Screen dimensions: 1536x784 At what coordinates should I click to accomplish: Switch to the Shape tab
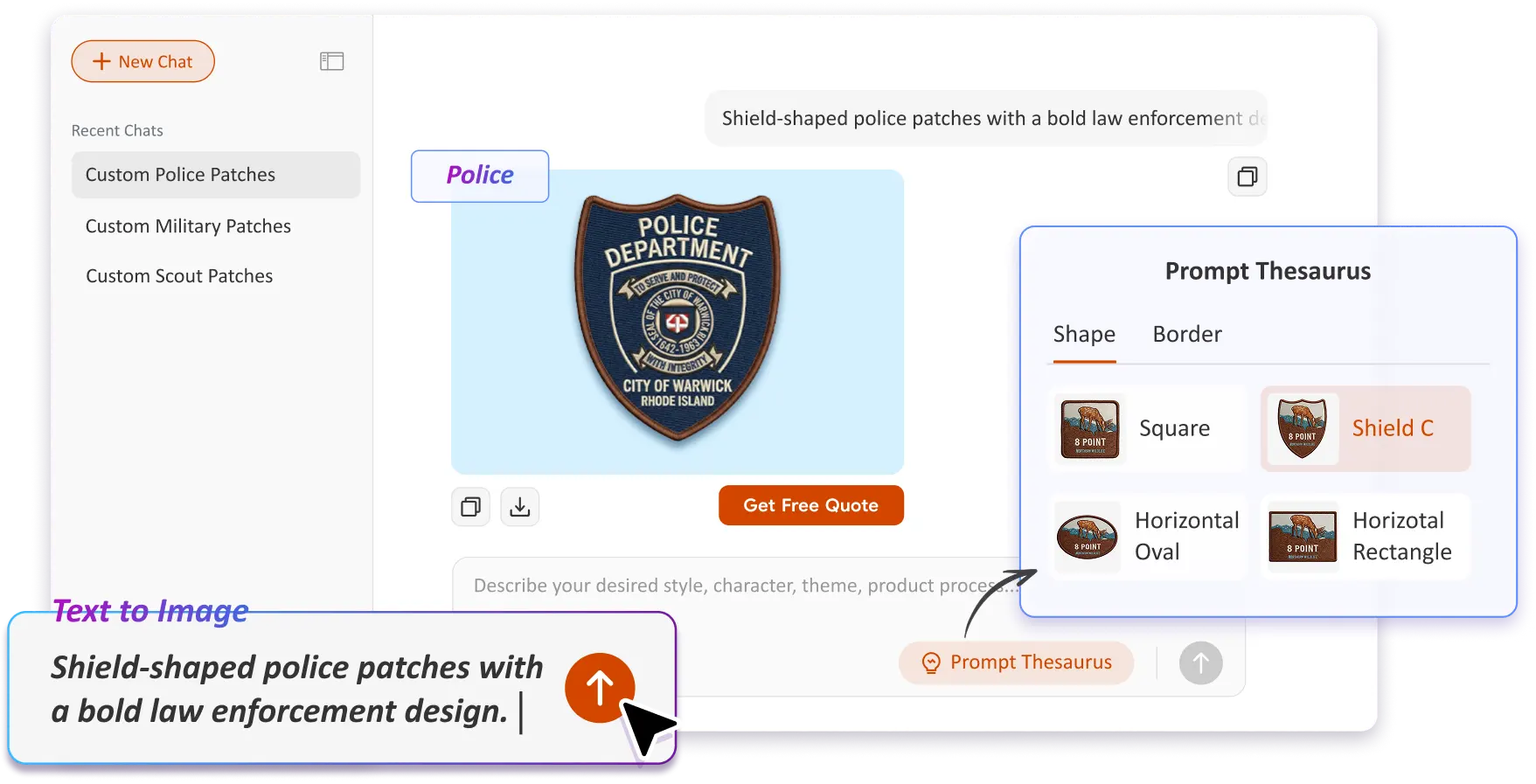click(x=1084, y=335)
